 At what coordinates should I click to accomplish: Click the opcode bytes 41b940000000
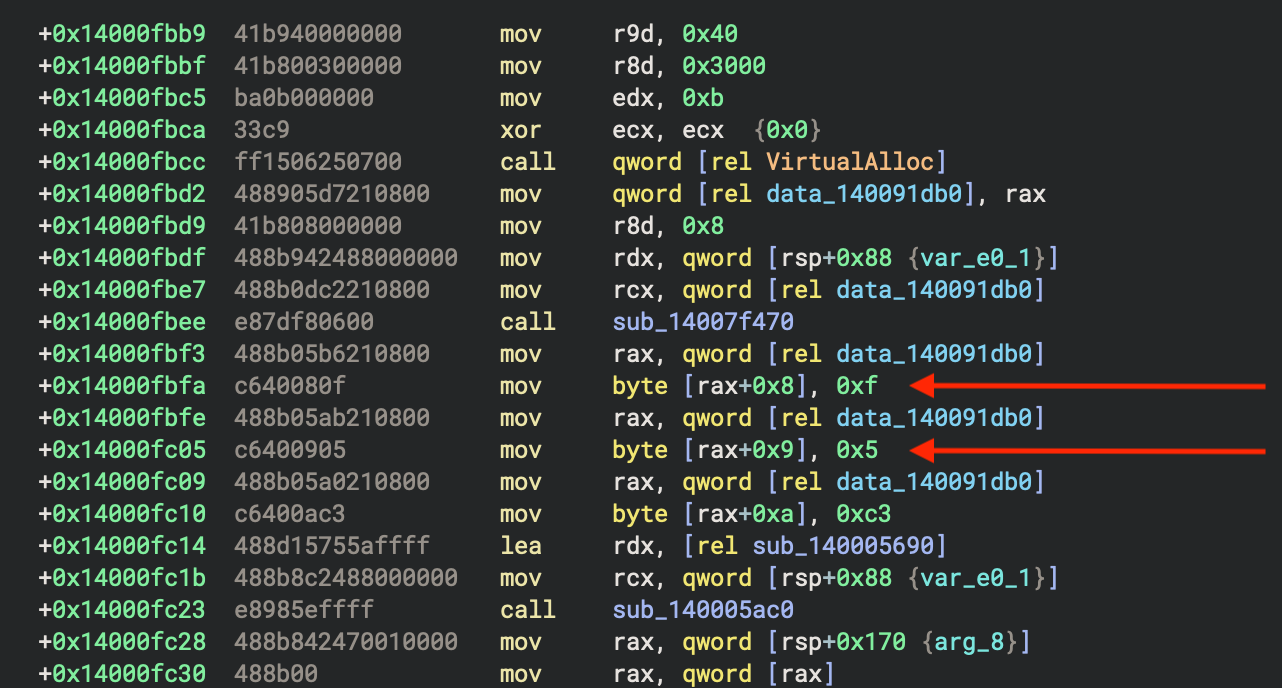pos(318,34)
